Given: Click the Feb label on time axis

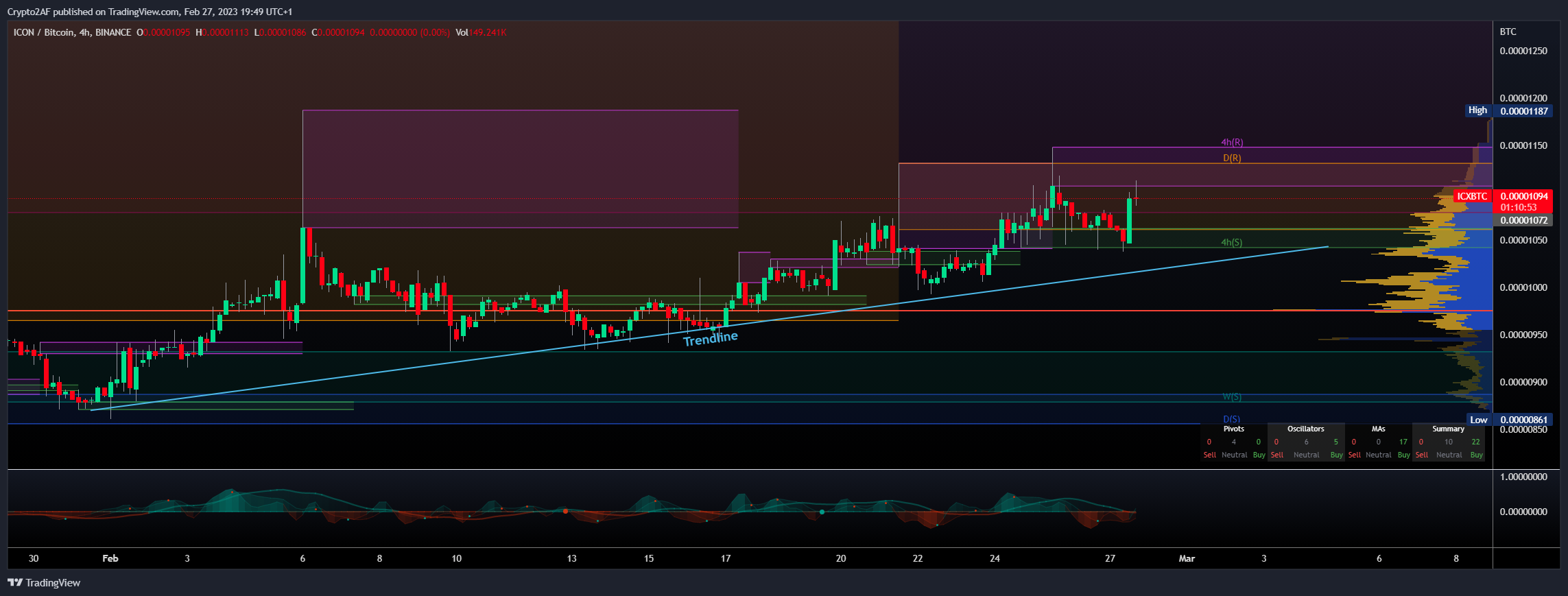Looking at the screenshot, I should click(110, 558).
